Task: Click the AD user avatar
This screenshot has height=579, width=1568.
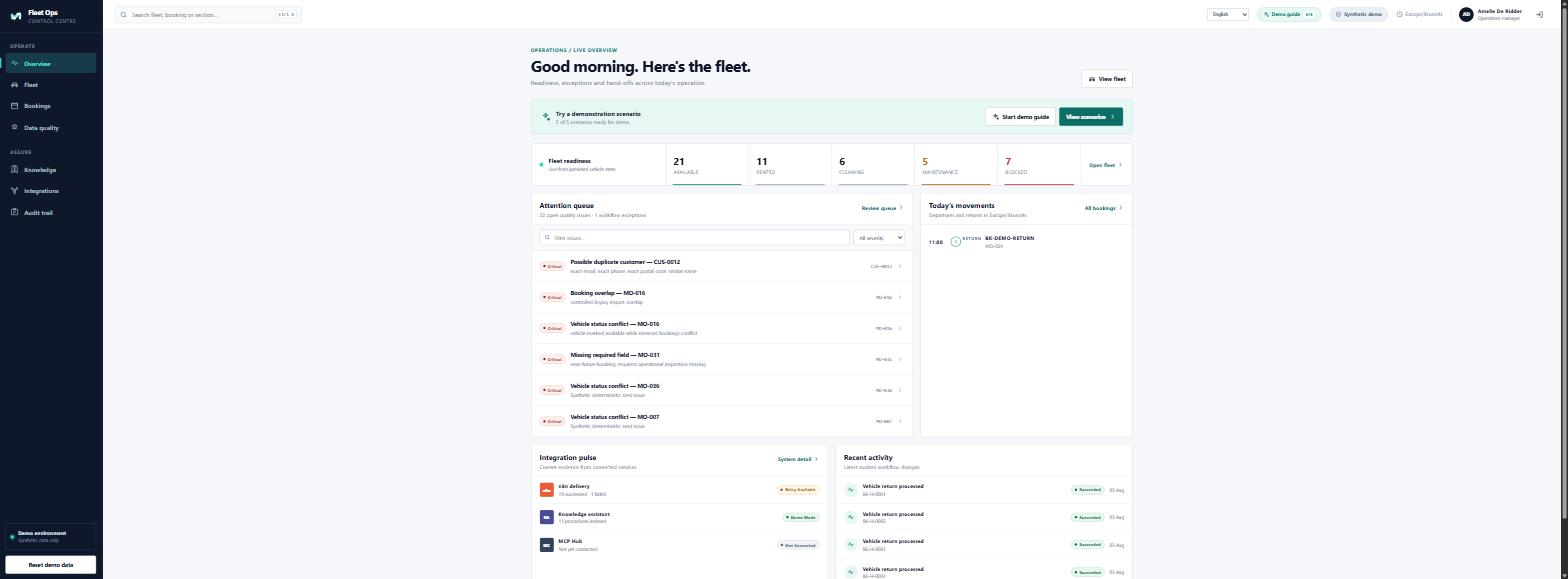Action: click(x=1466, y=14)
